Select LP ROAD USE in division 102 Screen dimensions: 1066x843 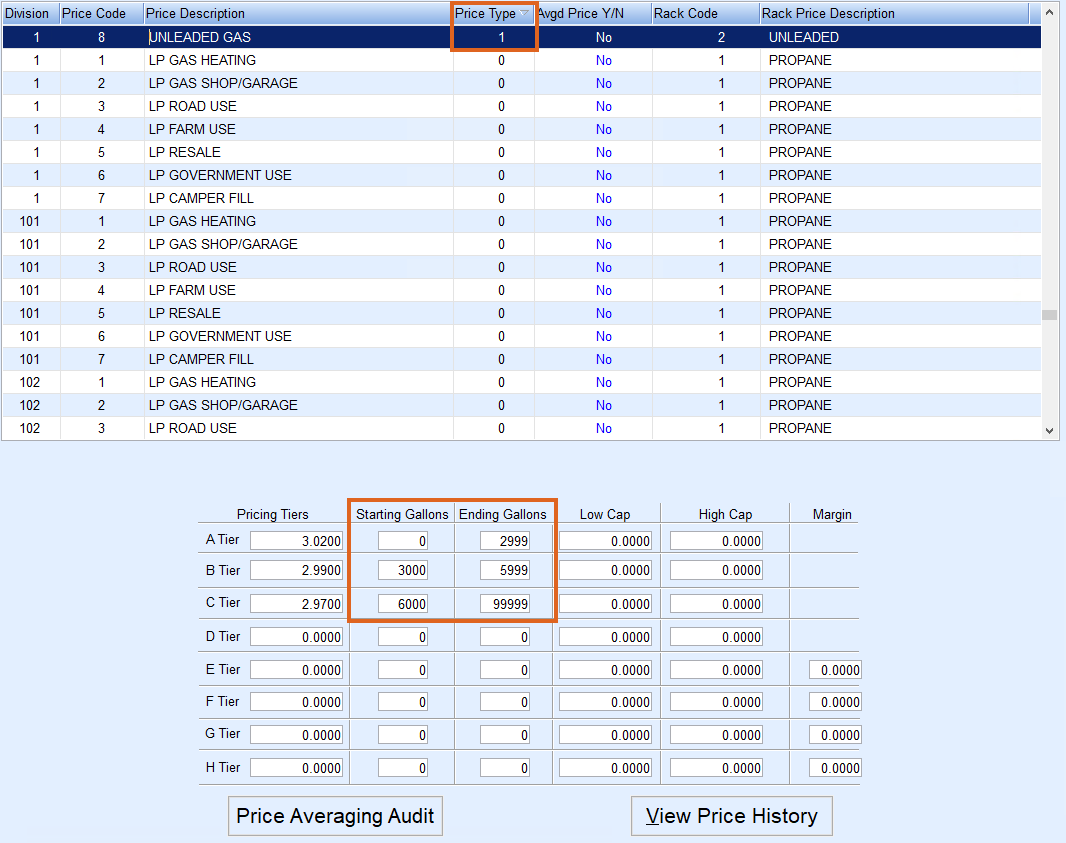[x=521, y=428]
